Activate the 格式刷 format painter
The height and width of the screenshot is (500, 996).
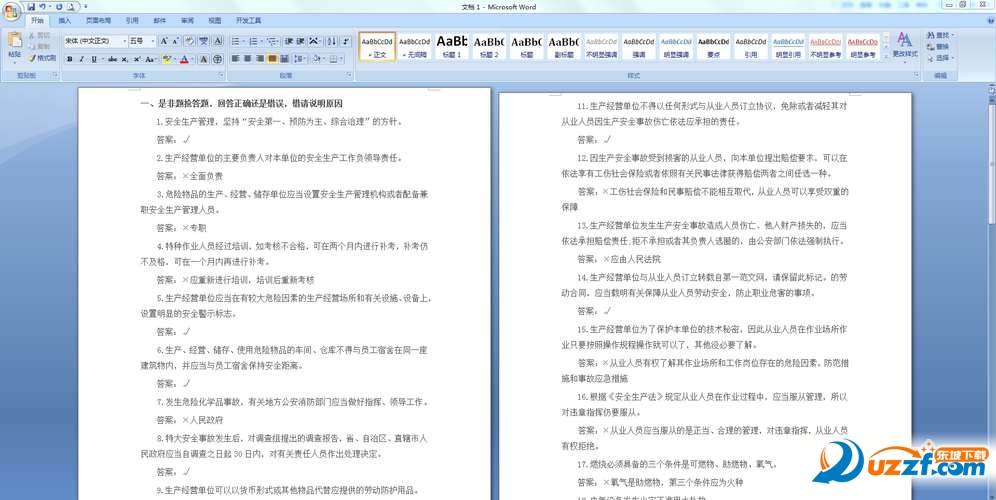[42, 58]
